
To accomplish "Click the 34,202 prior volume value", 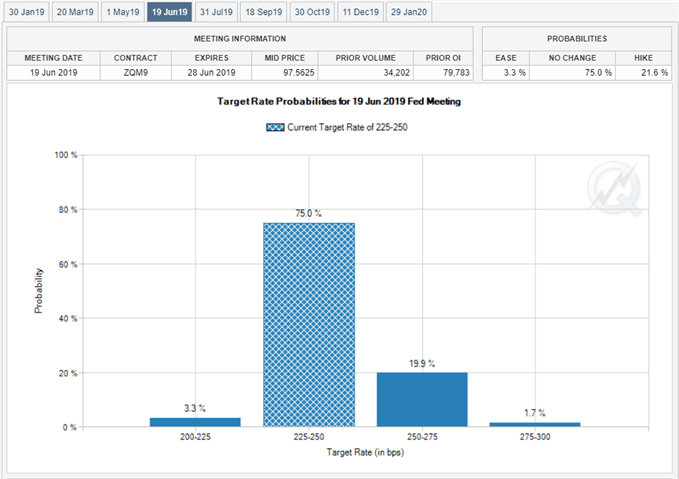I will tap(396, 73).
